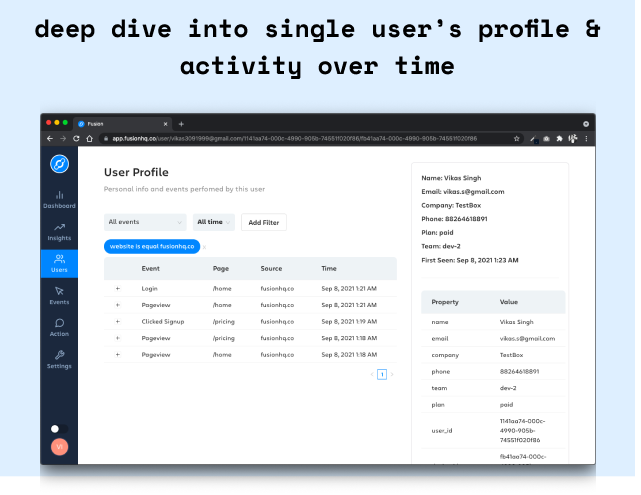641x495 pixels.
Task: Click Phone: 88264618891 in profile card
Action: tap(454, 220)
